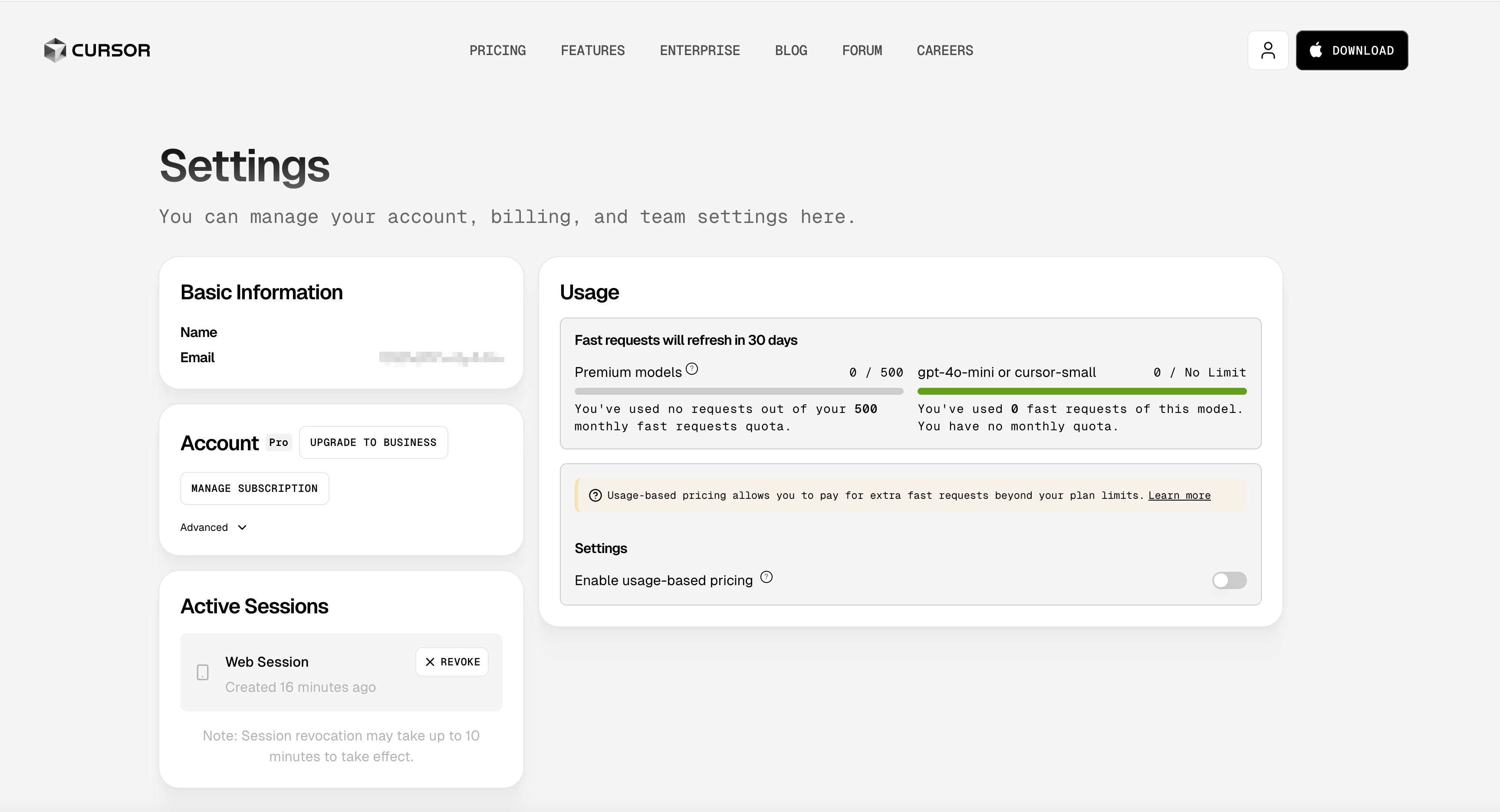Click the Pro plan badge
1500x812 pixels.
click(x=278, y=442)
